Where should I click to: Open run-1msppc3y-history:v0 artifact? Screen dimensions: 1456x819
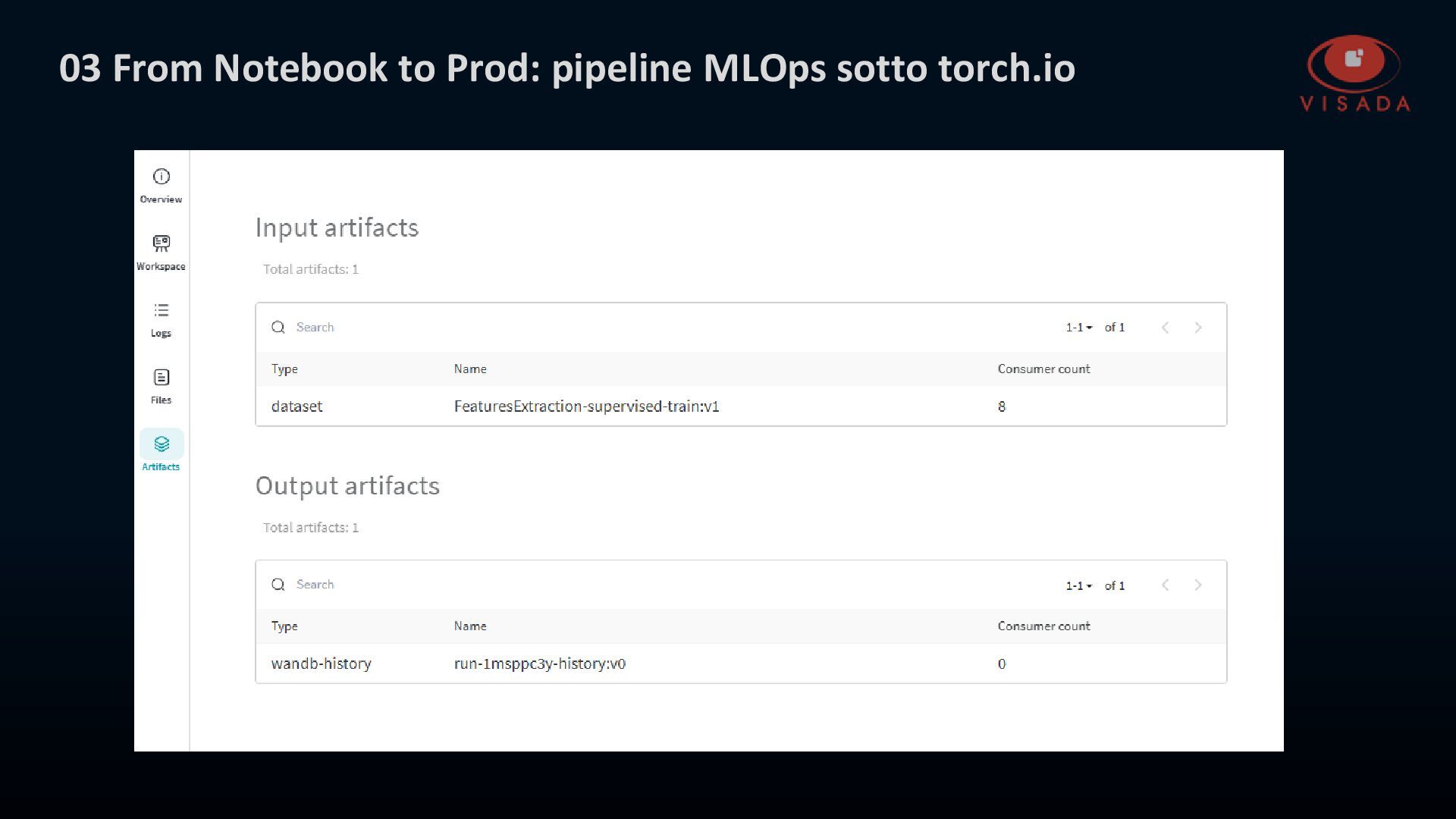coord(540,664)
